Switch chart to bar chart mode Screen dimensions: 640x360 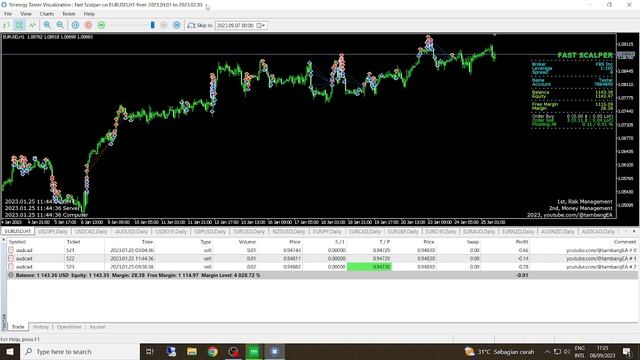tap(7, 25)
